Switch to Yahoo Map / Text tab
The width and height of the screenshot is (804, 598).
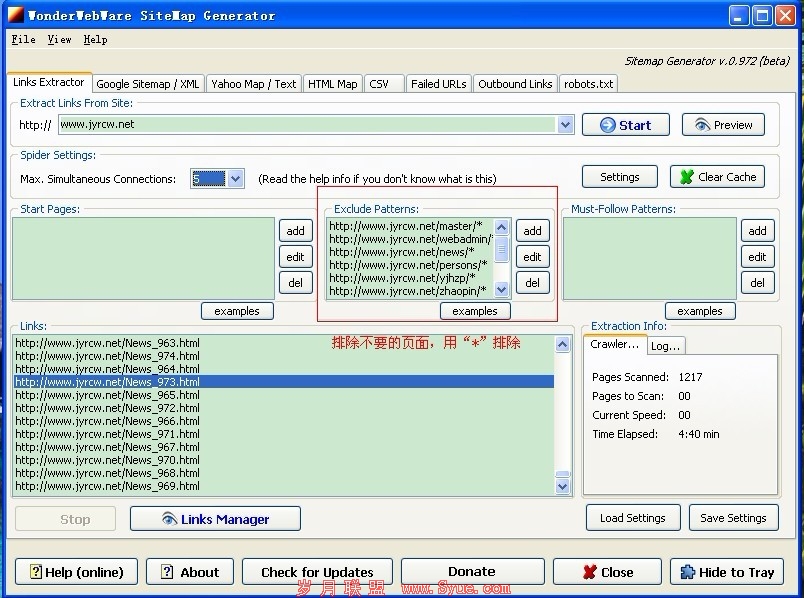(x=253, y=84)
